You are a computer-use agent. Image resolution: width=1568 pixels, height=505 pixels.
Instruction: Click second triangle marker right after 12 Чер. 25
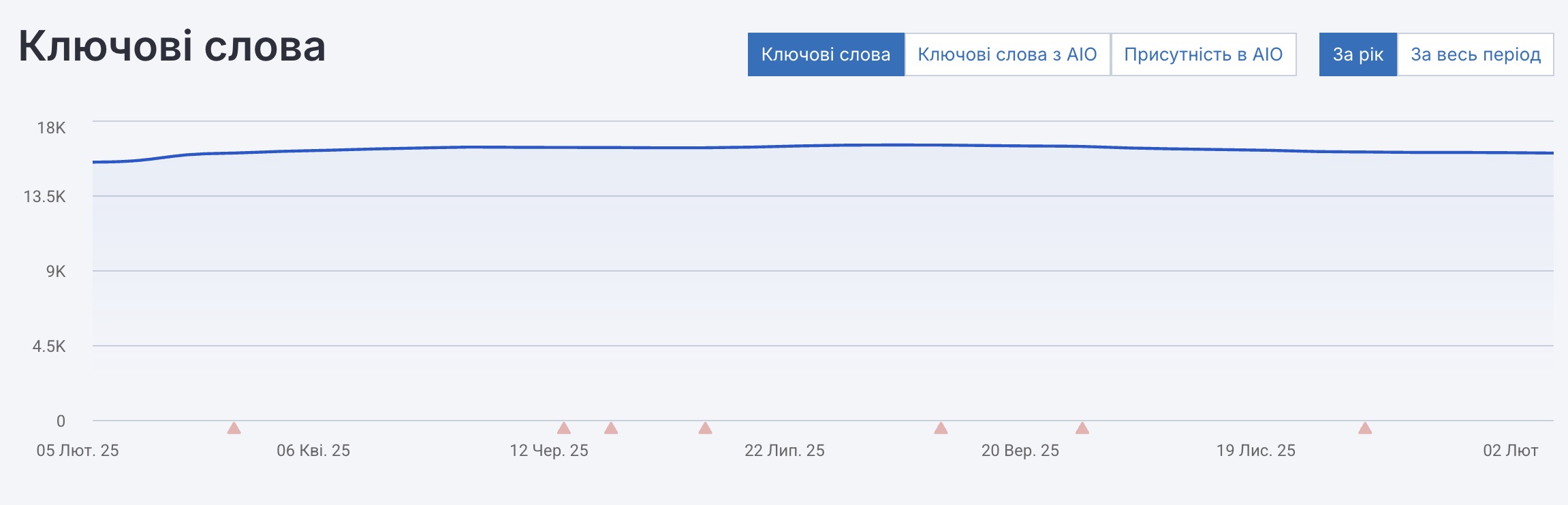coord(611,428)
